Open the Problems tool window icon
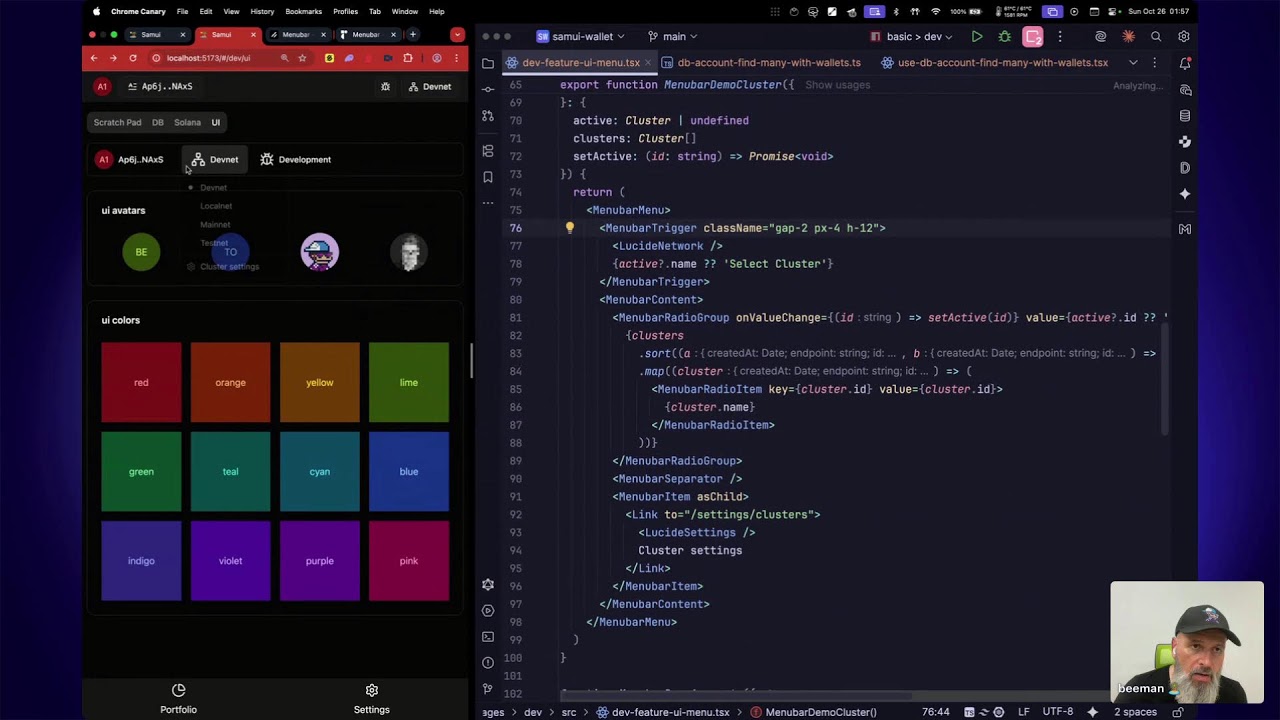The width and height of the screenshot is (1280, 720). click(488, 662)
